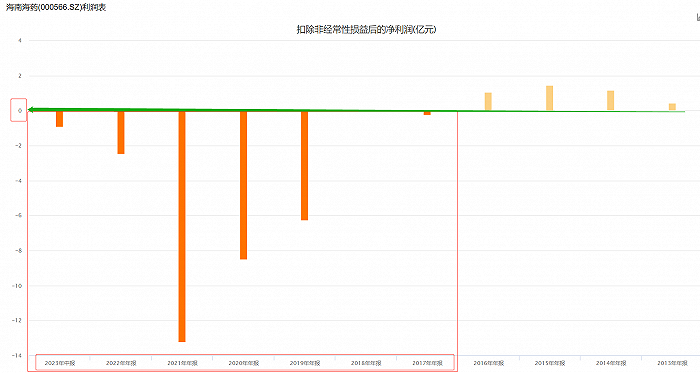The height and width of the screenshot is (373, 700).
Task: Click the 2015年年报 axis label
Action: tap(550, 363)
